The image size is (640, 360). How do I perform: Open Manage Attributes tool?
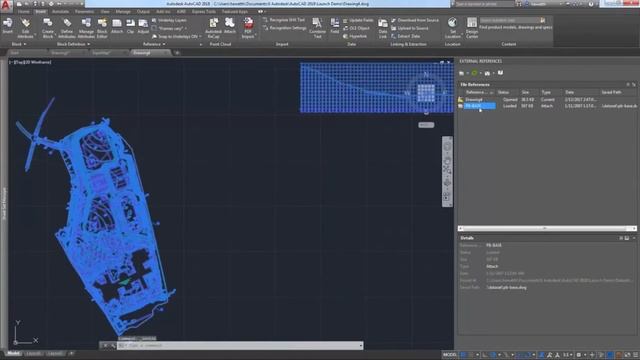point(86,28)
